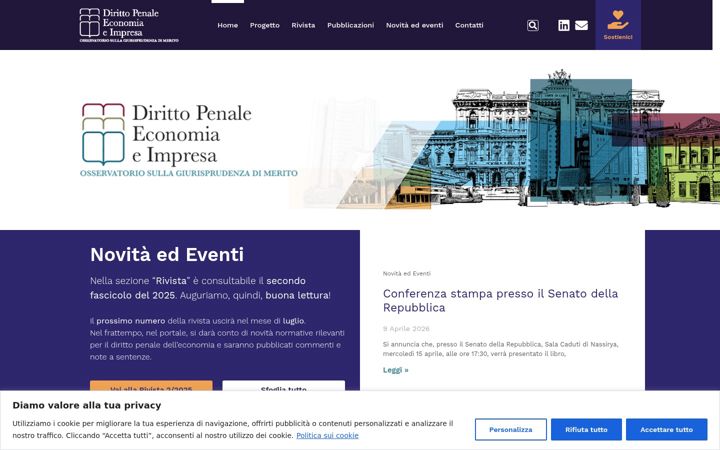
Task: Open the Rivista menu item
Action: click(x=303, y=25)
